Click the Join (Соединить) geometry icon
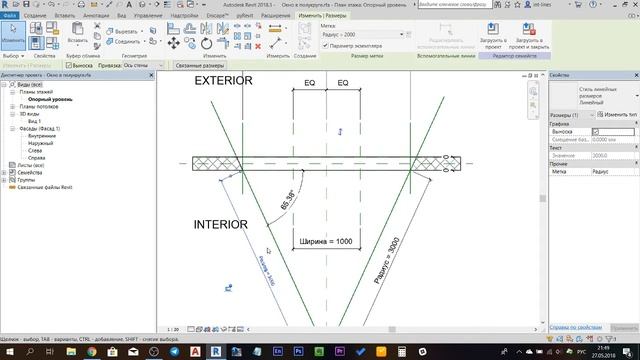Viewport: 640px width, 360px height. pos(109,41)
